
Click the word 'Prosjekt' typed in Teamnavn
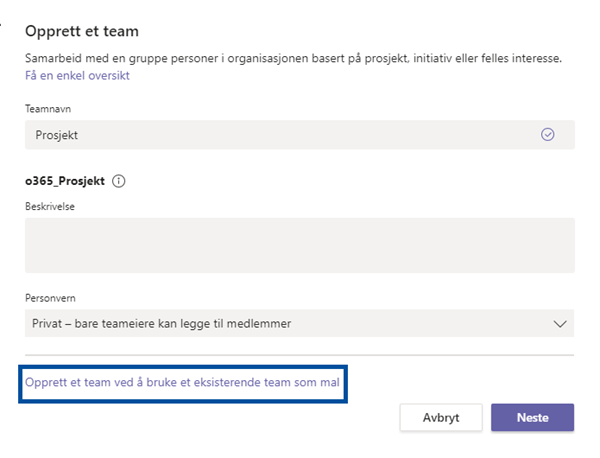57,135
